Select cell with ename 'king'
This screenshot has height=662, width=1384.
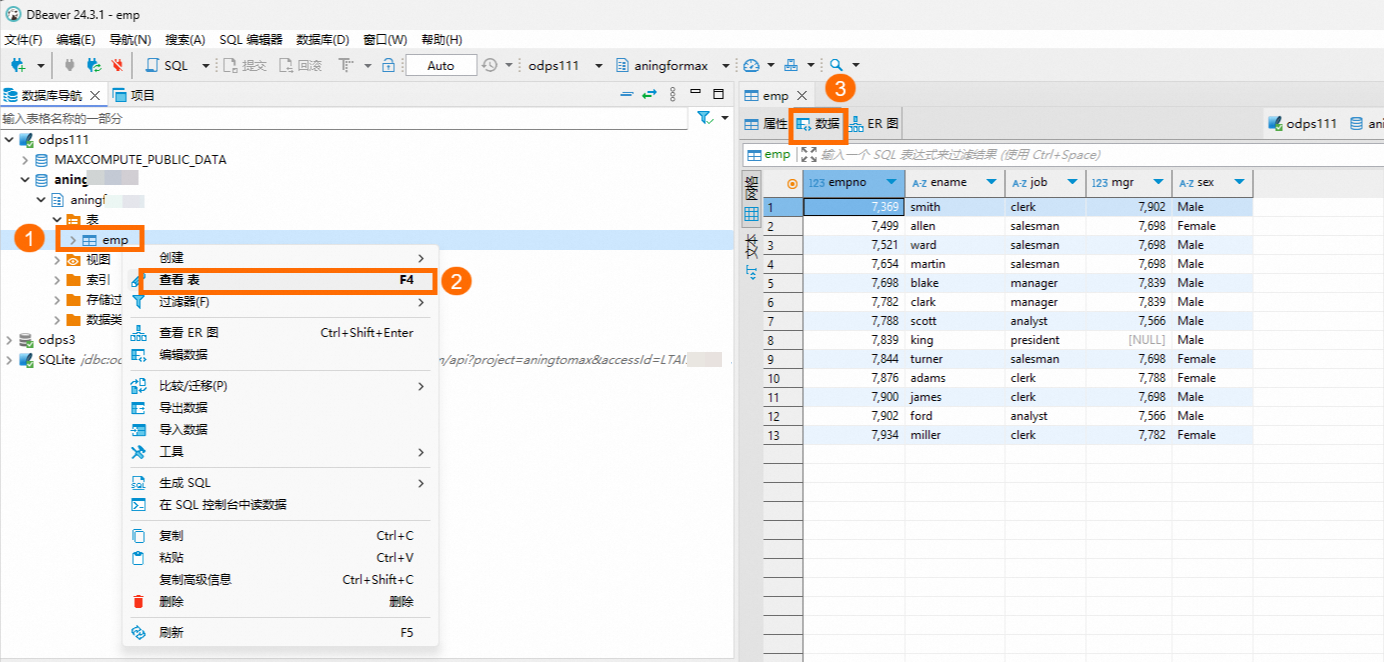coord(955,340)
